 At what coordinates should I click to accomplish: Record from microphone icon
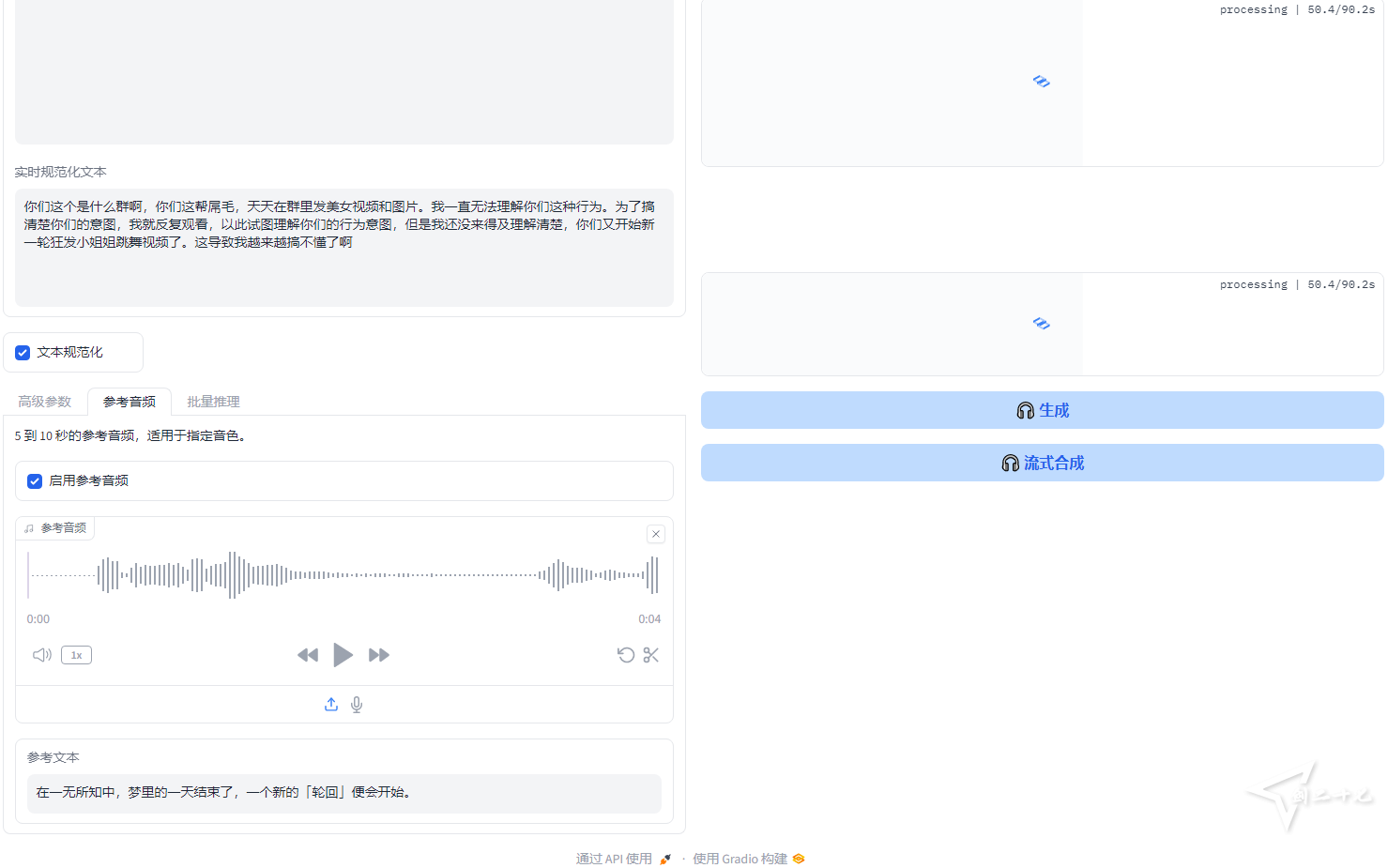[x=357, y=705]
